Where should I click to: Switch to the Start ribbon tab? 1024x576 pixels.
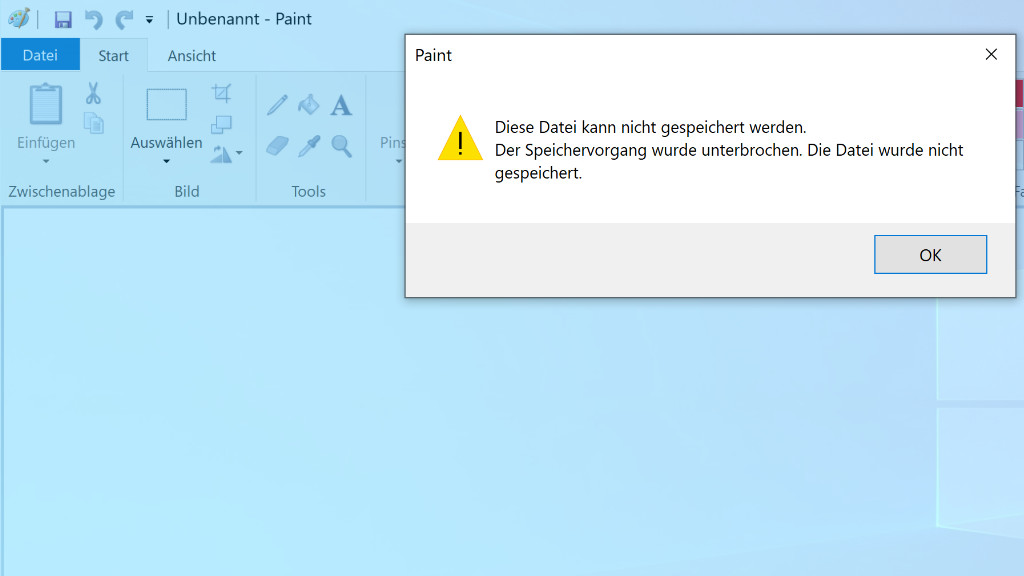[x=114, y=56]
